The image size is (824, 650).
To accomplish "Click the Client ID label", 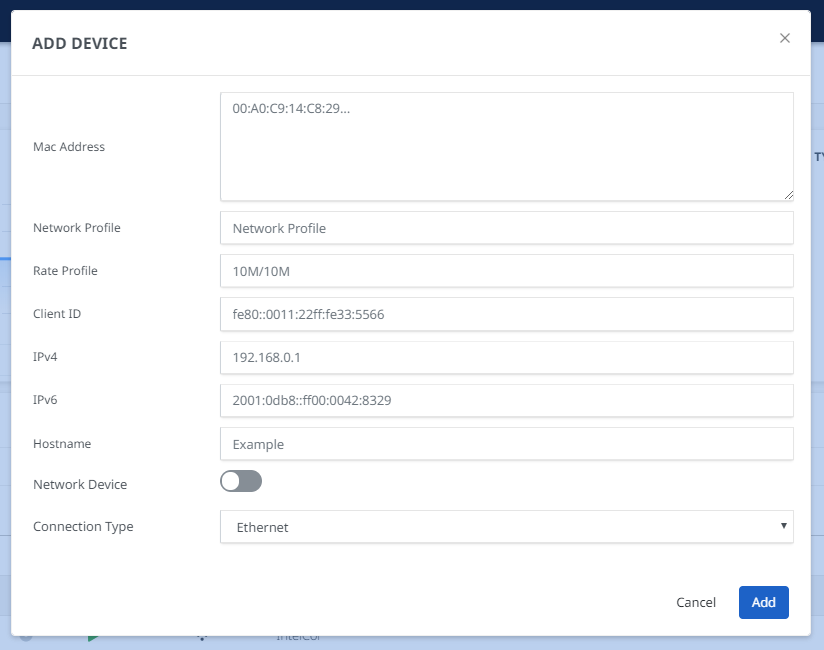I will click(x=57, y=314).
